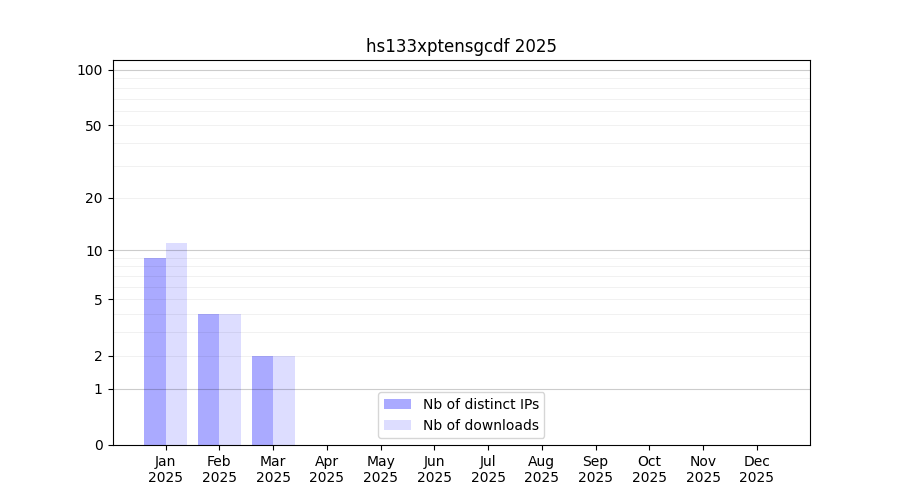The height and width of the screenshot is (500, 900).
Task: Click the 'Nb of distinct IPs' legend swatch
Action: 397,404
